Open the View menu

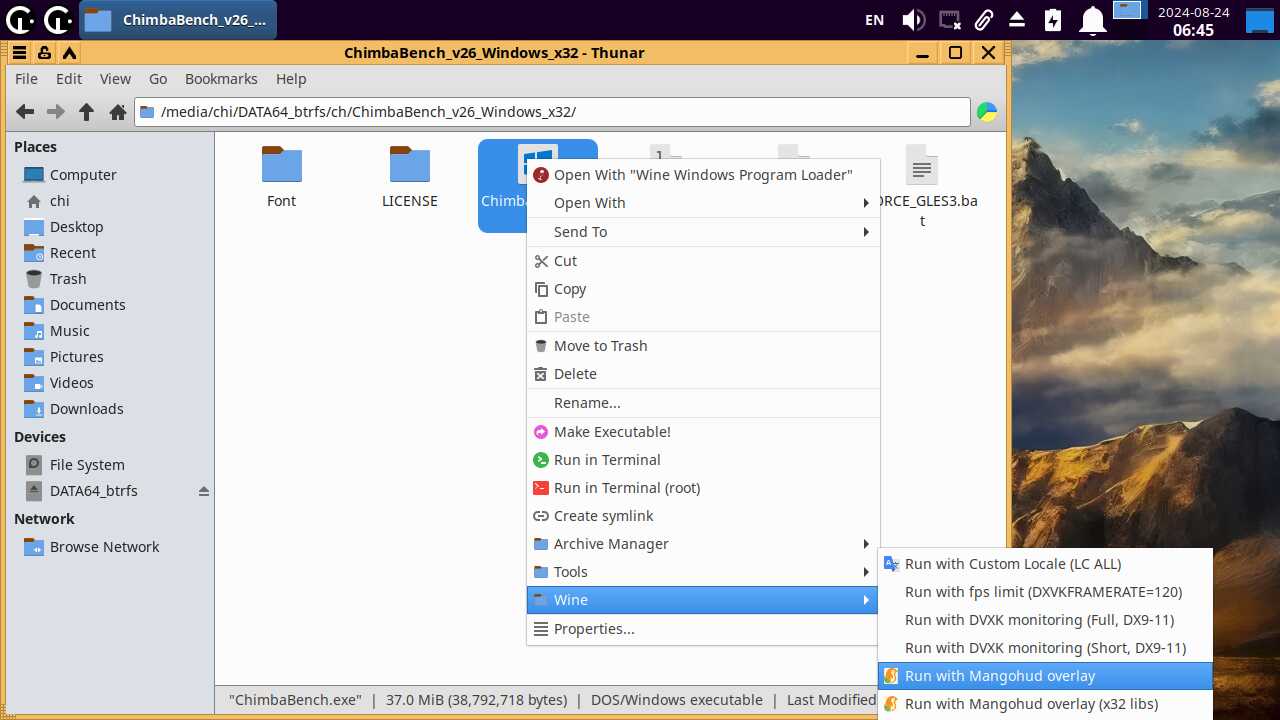[x=115, y=79]
